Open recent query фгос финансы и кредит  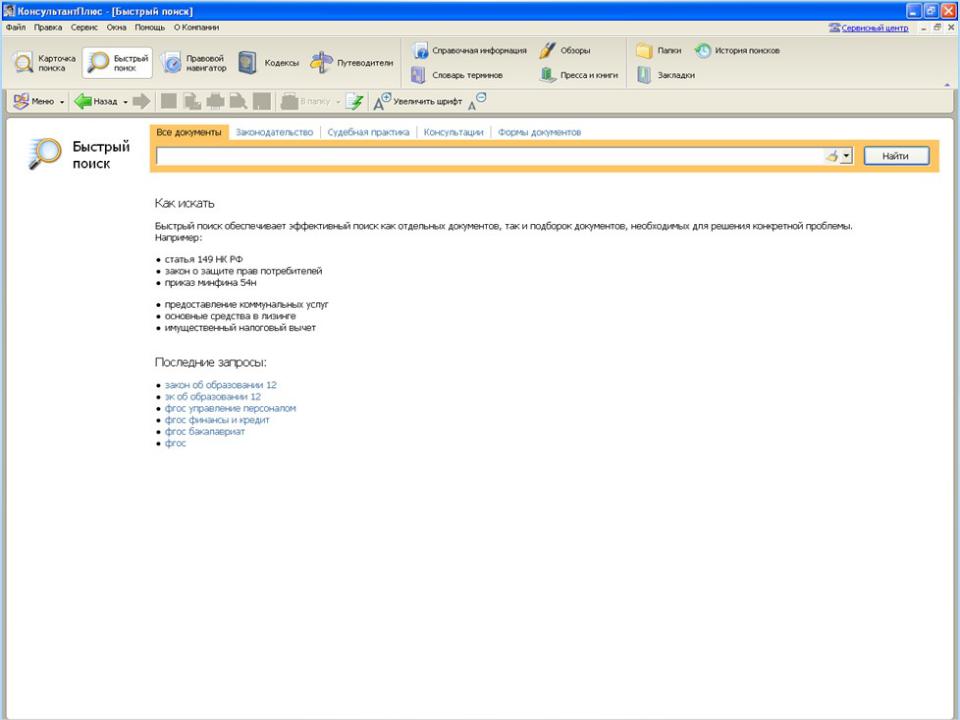pyautogui.click(x=217, y=420)
